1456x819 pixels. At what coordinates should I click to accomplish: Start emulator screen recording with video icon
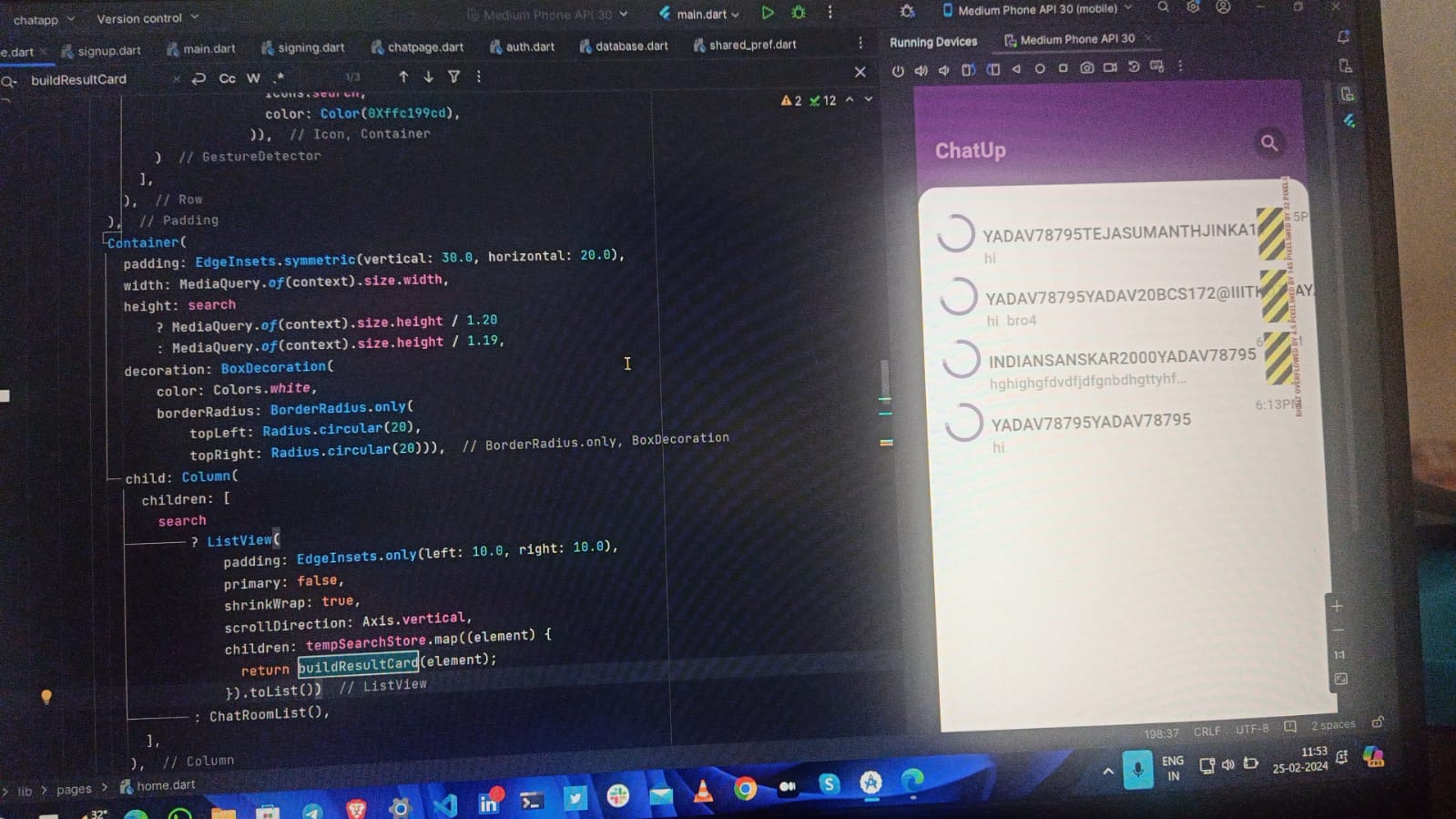pos(1110,67)
